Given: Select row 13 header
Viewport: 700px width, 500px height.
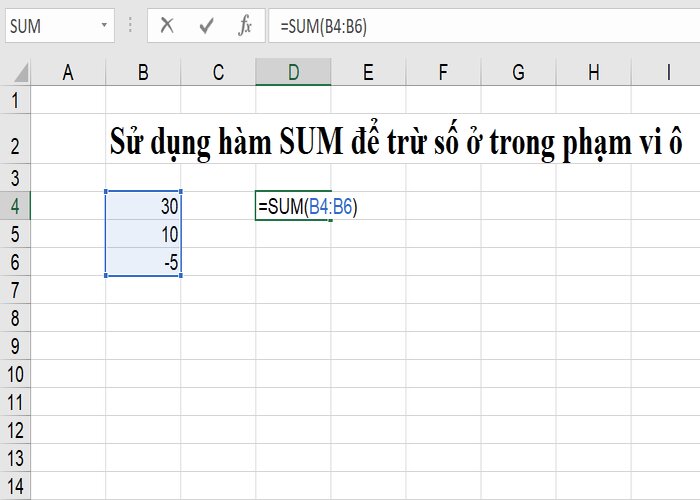Looking at the screenshot, I should 15,458.
